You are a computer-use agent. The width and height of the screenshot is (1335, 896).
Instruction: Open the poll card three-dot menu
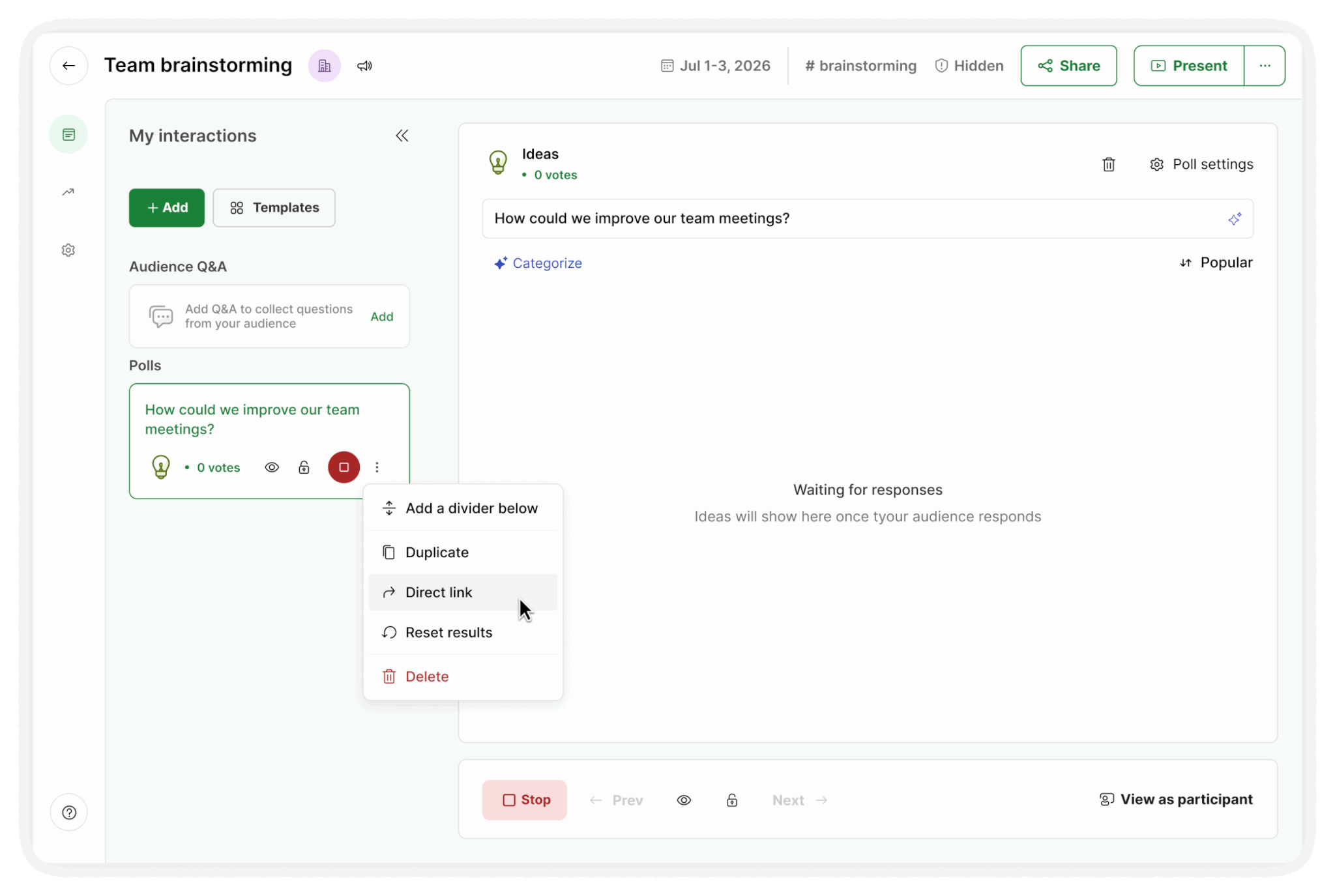tap(377, 467)
